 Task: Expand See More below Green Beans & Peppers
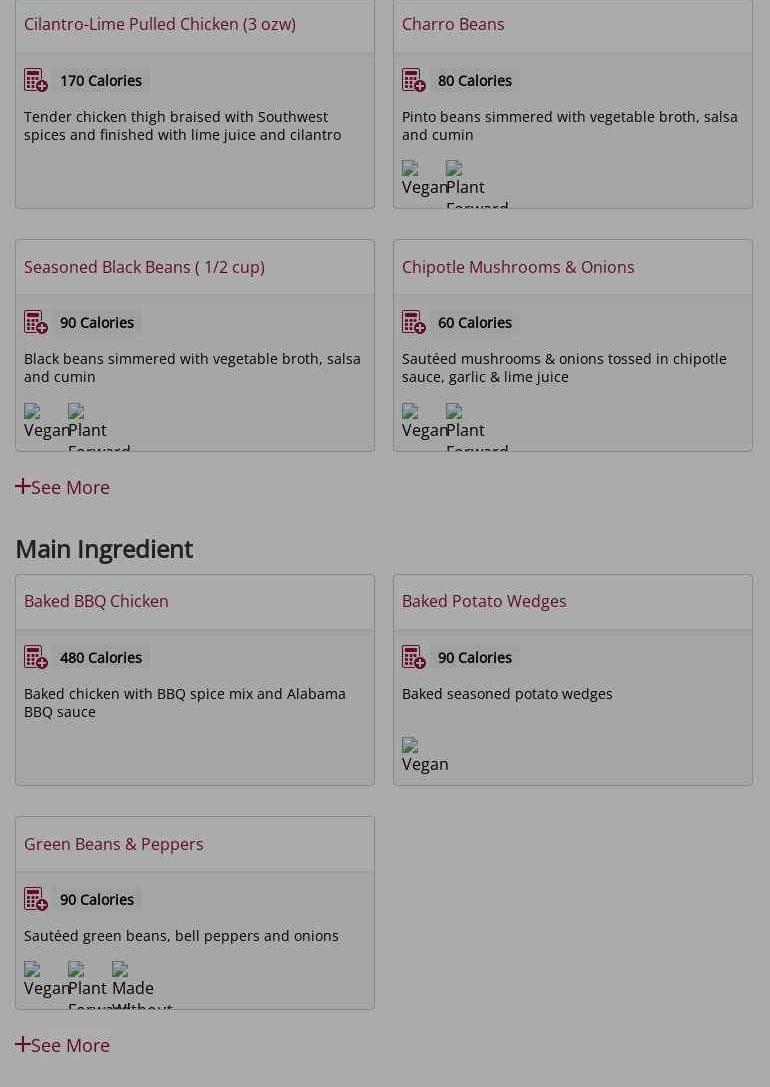pos(63,1045)
